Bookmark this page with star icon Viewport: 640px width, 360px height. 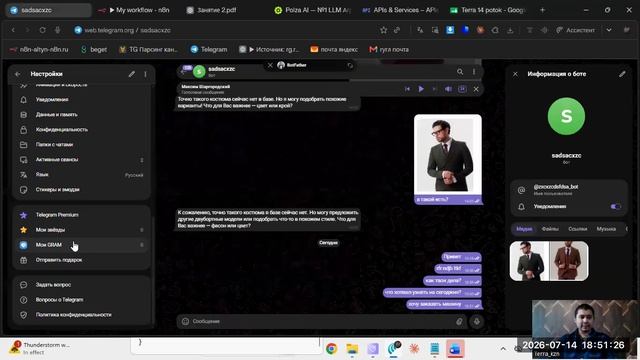tap(383, 30)
